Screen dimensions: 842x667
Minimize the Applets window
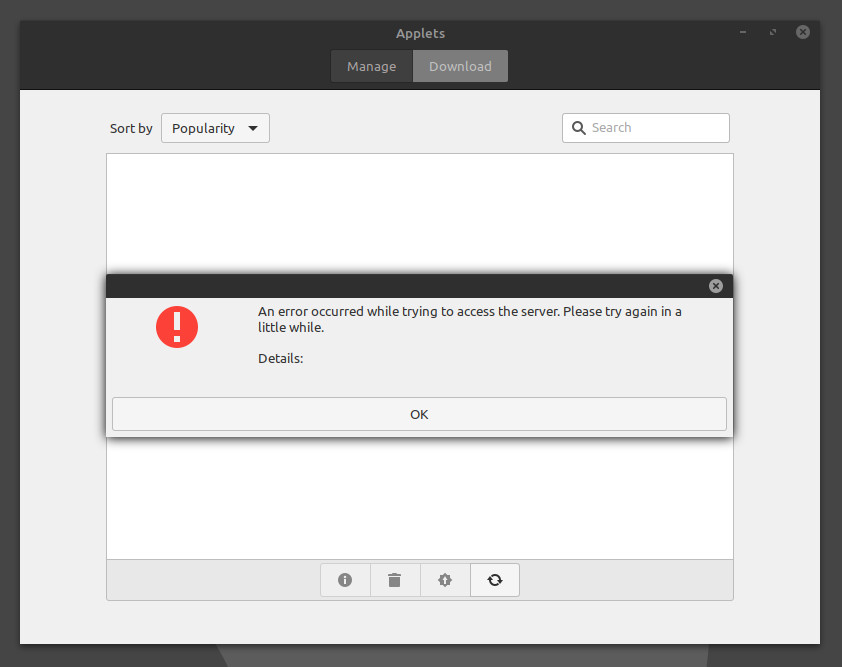pos(743,32)
